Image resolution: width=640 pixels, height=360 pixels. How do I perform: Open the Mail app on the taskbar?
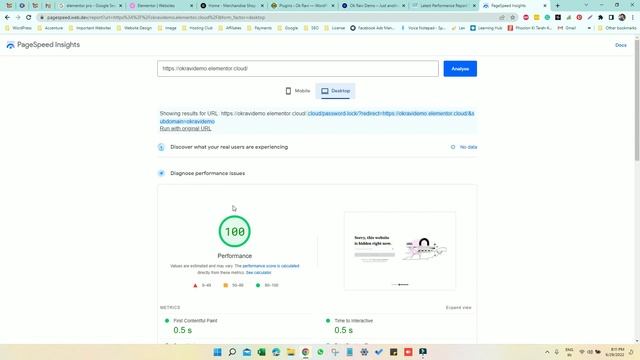247,352
